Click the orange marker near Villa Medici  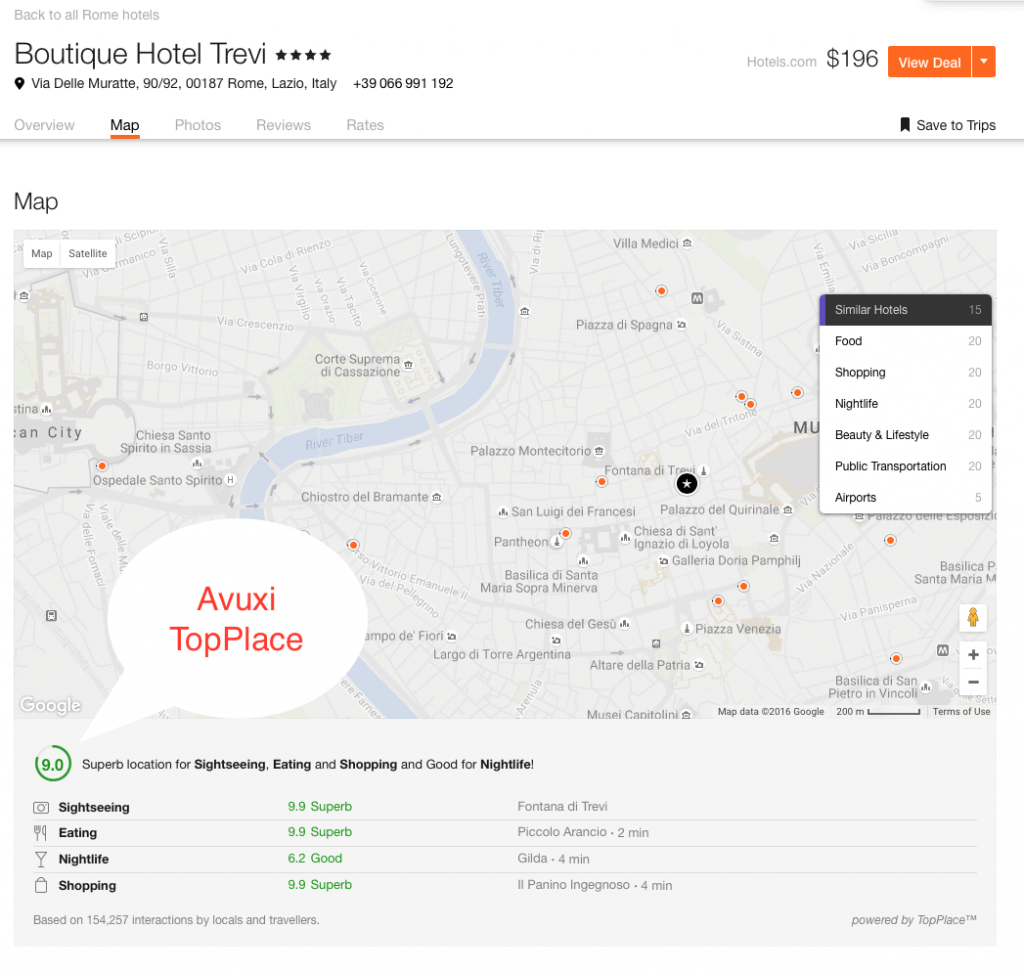(x=662, y=291)
